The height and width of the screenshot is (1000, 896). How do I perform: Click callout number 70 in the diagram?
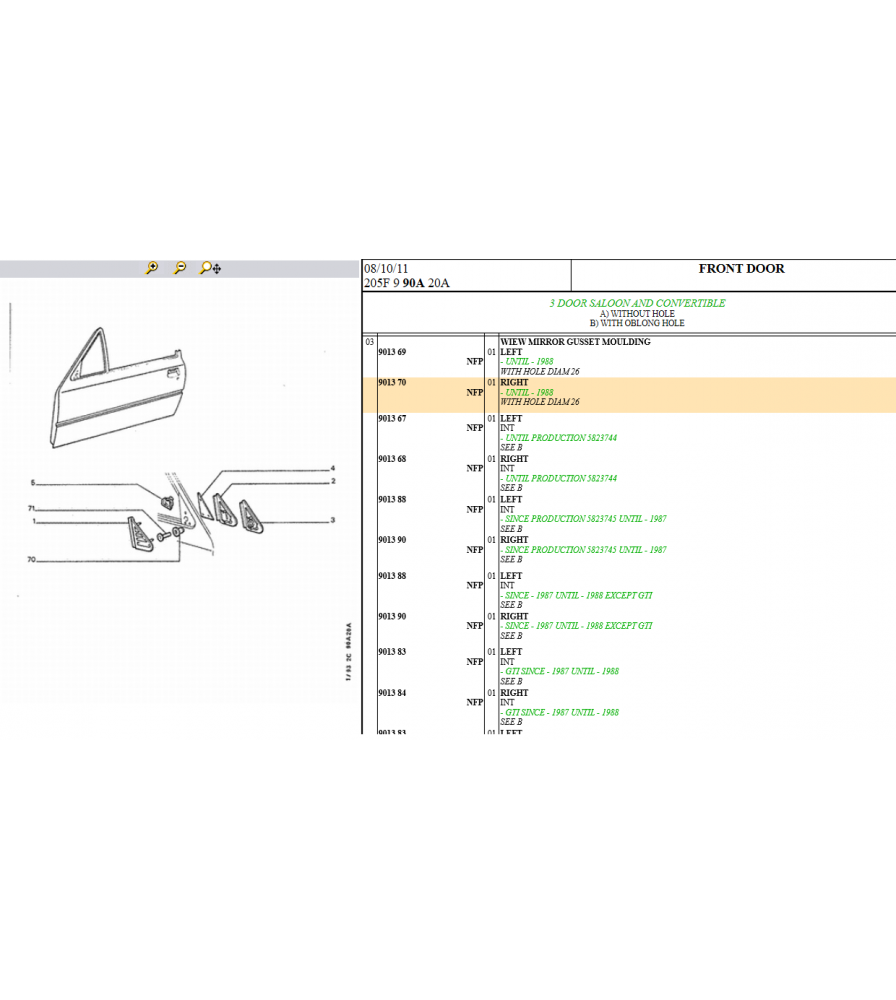click(x=31, y=560)
